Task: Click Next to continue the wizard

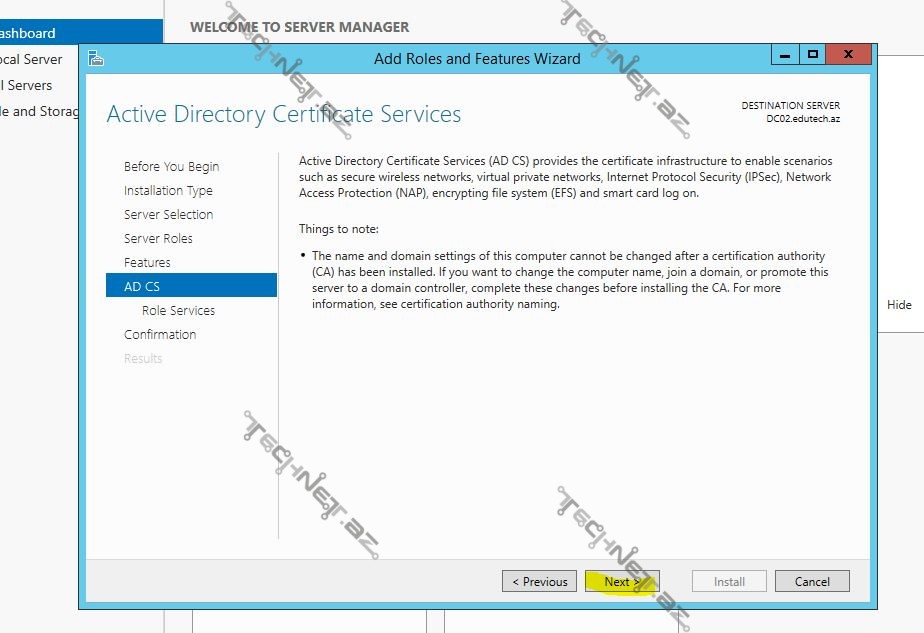Action: pyautogui.click(x=622, y=582)
